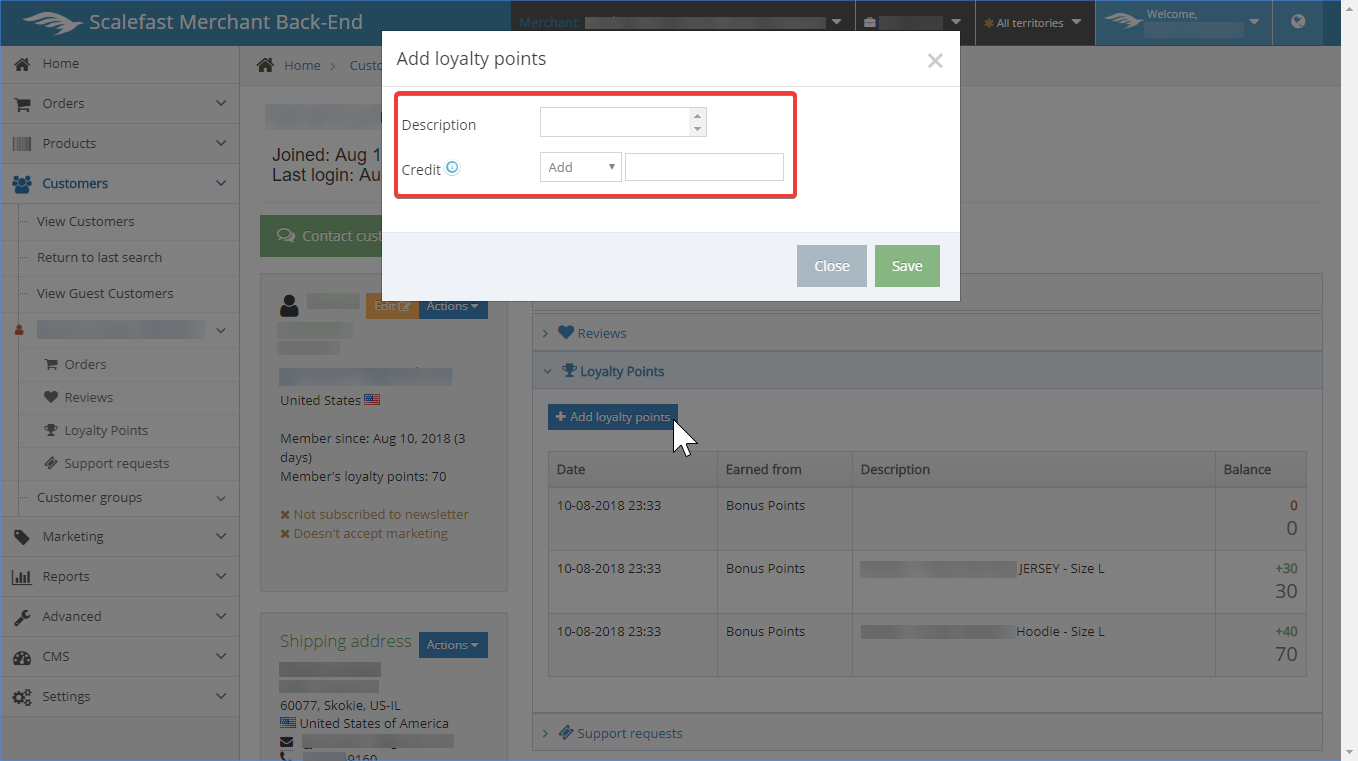Click Support requests ticket icon in sidebar
This screenshot has height=761, width=1358.
(51, 463)
